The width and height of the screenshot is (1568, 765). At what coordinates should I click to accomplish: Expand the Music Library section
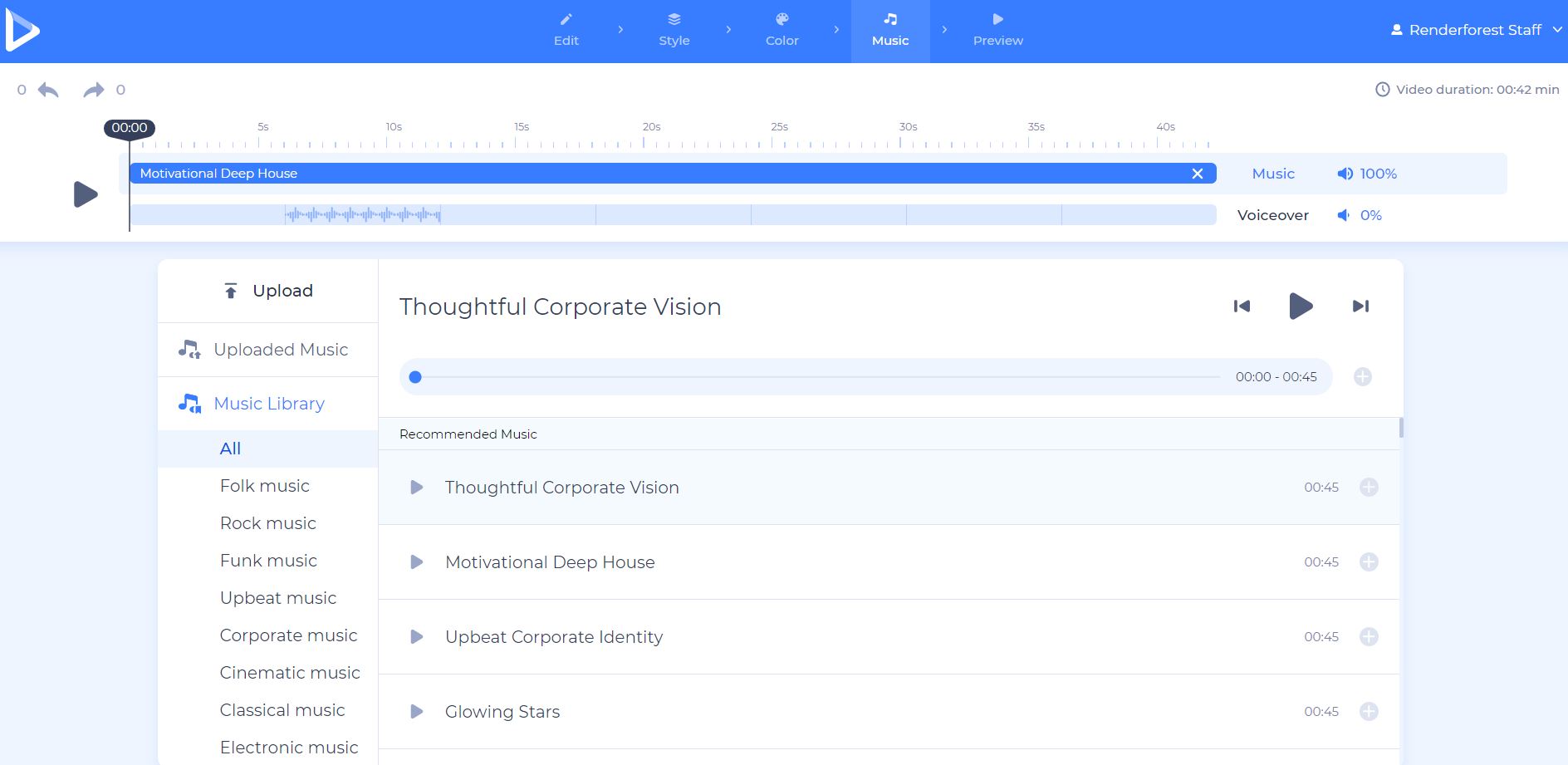pos(268,404)
